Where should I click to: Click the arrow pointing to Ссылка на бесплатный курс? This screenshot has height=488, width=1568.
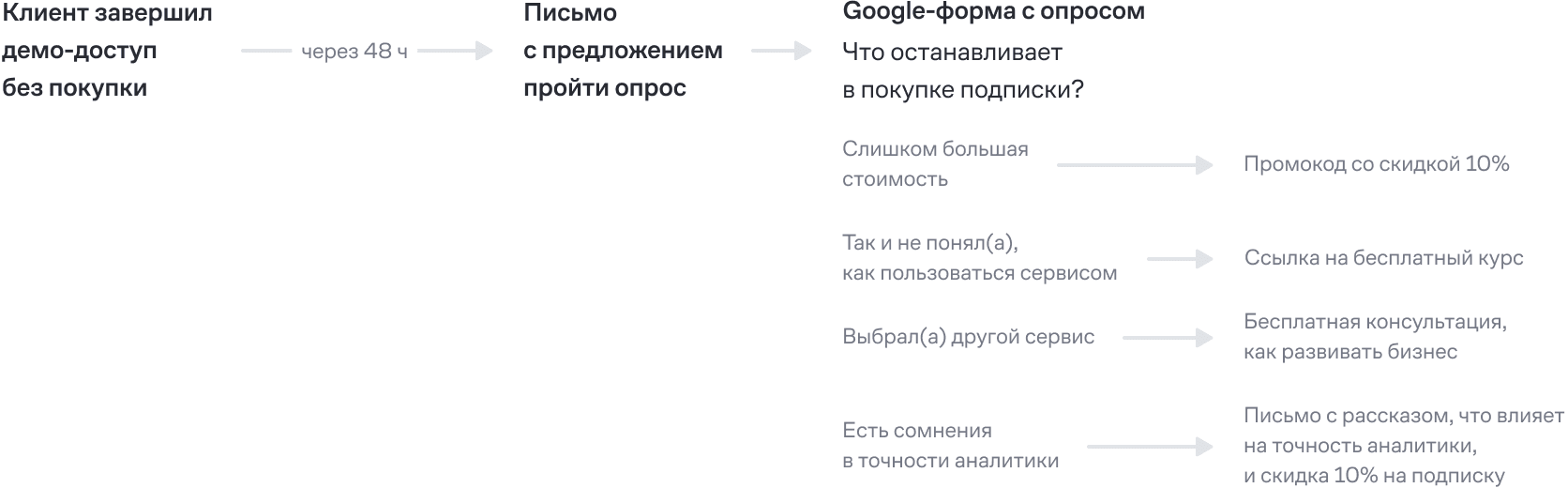click(1180, 258)
